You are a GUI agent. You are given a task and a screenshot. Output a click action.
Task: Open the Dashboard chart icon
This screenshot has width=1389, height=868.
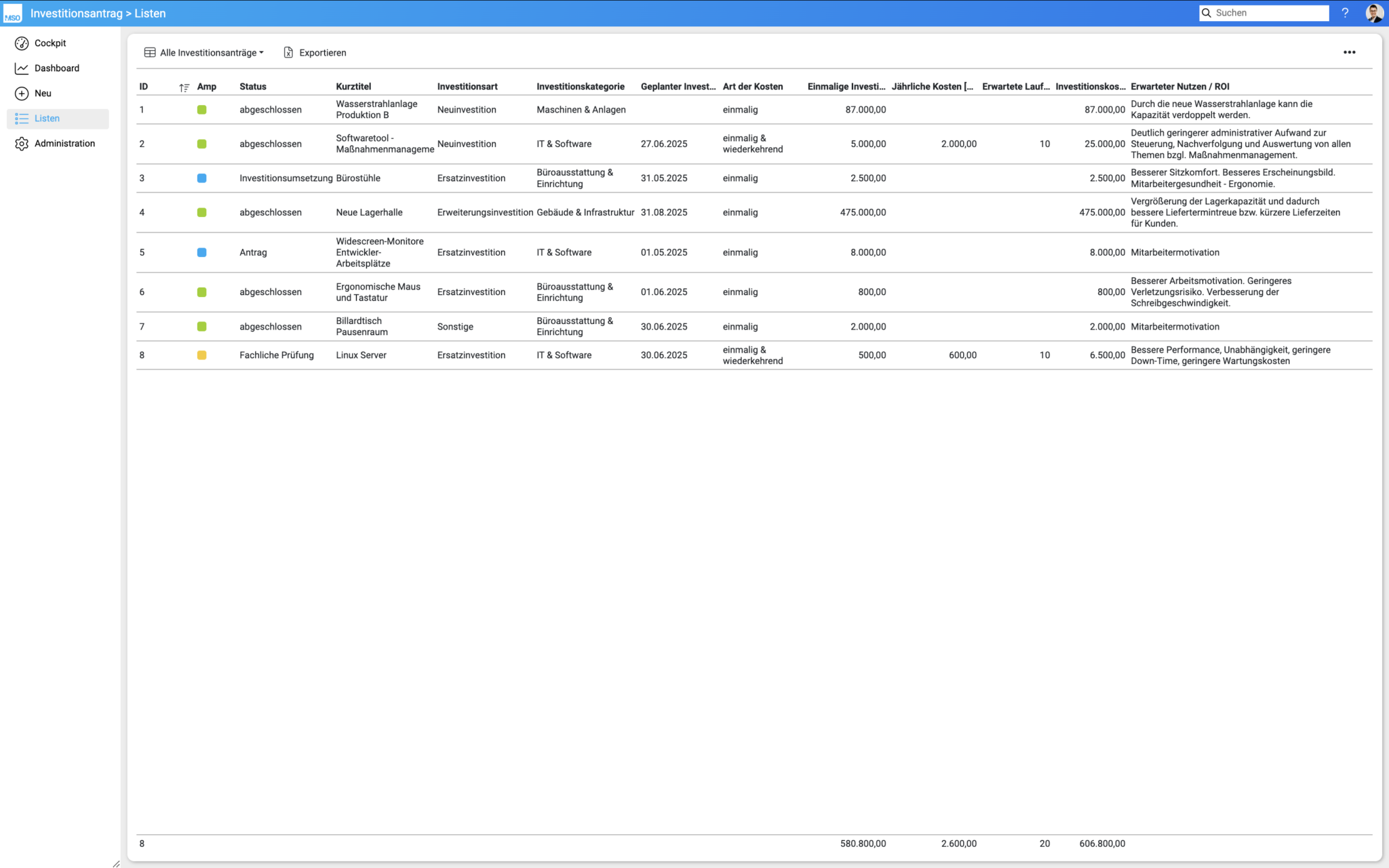click(22, 68)
